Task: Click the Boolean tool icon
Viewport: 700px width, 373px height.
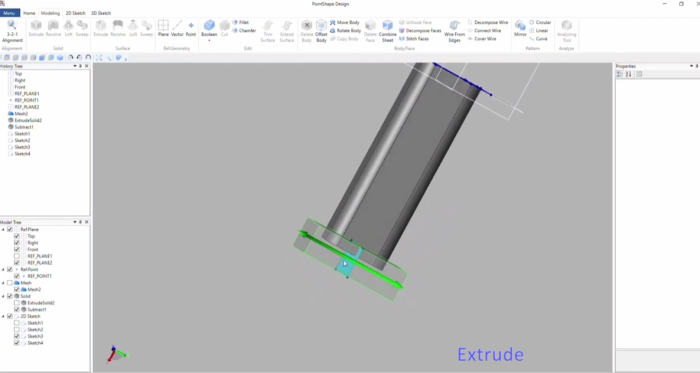Action: (209, 28)
